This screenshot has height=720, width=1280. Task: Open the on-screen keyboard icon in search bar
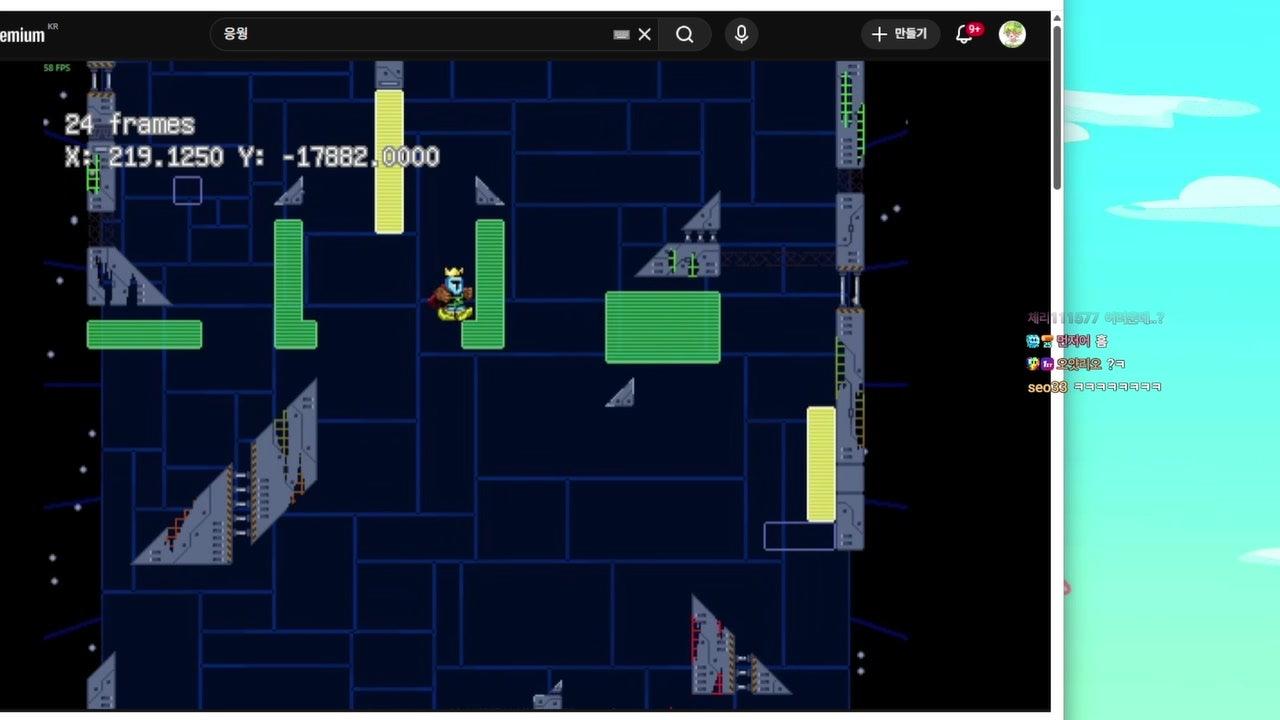621,34
